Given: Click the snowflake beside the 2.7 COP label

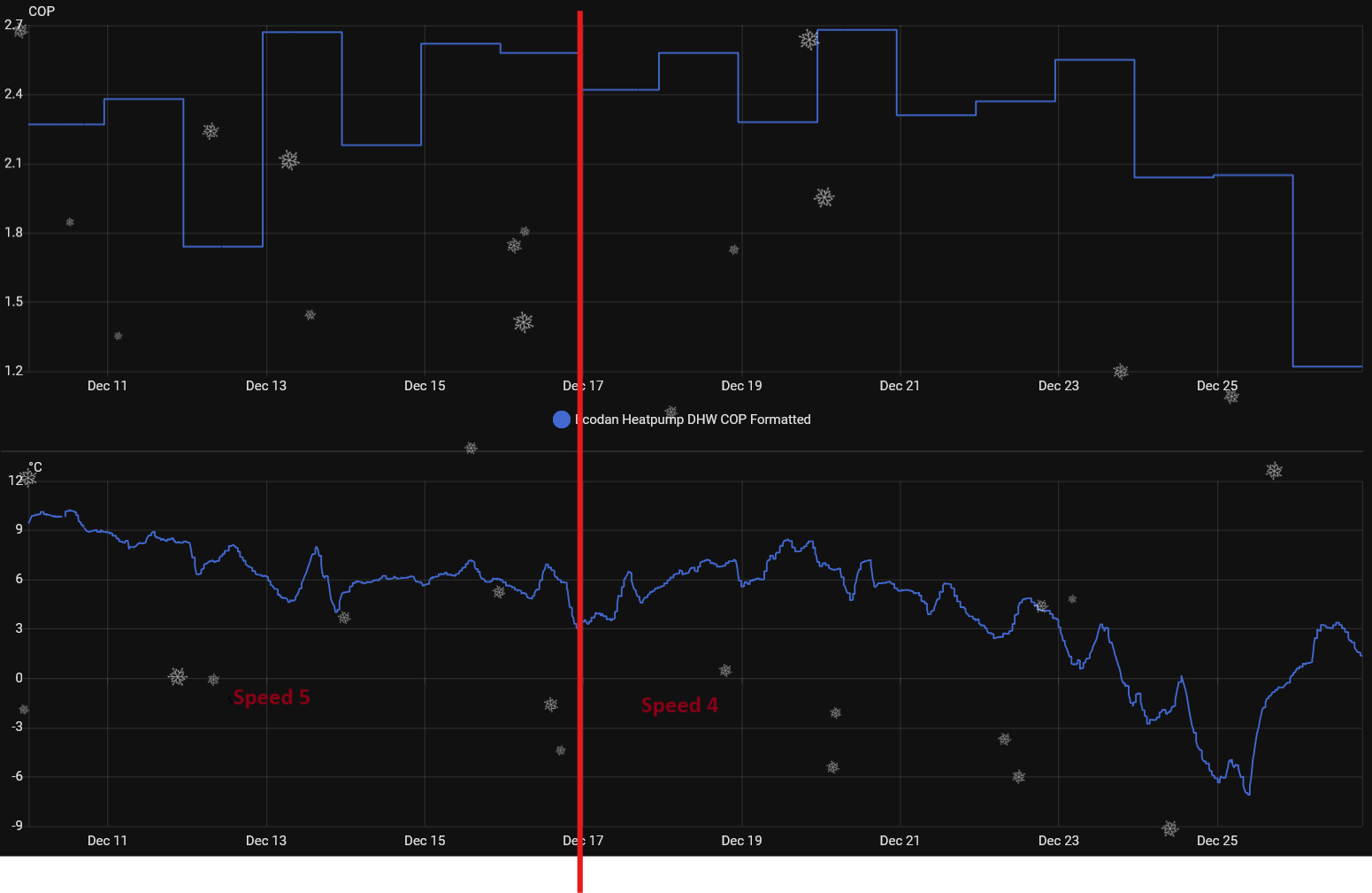Looking at the screenshot, I should tap(20, 31).
